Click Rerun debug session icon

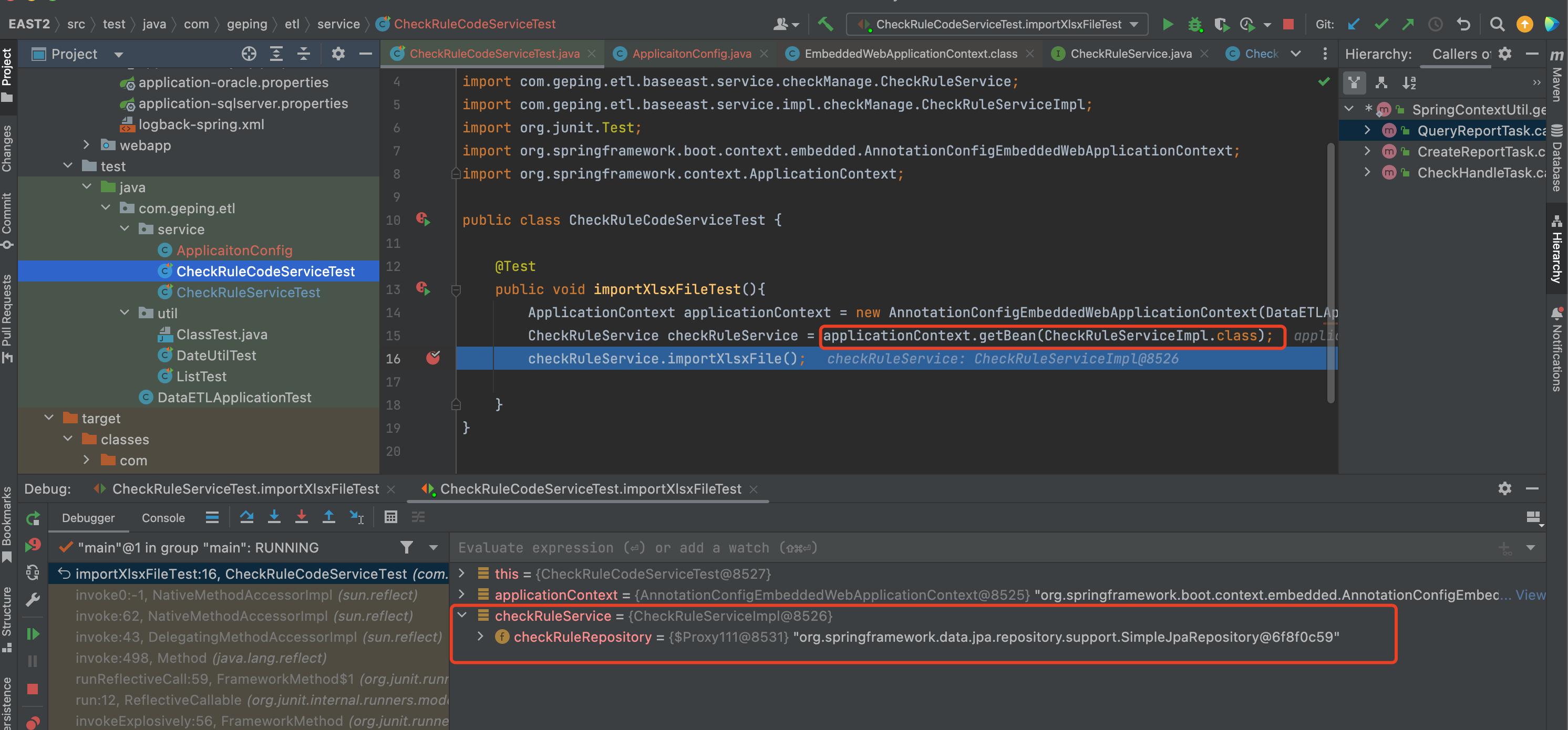click(x=33, y=518)
